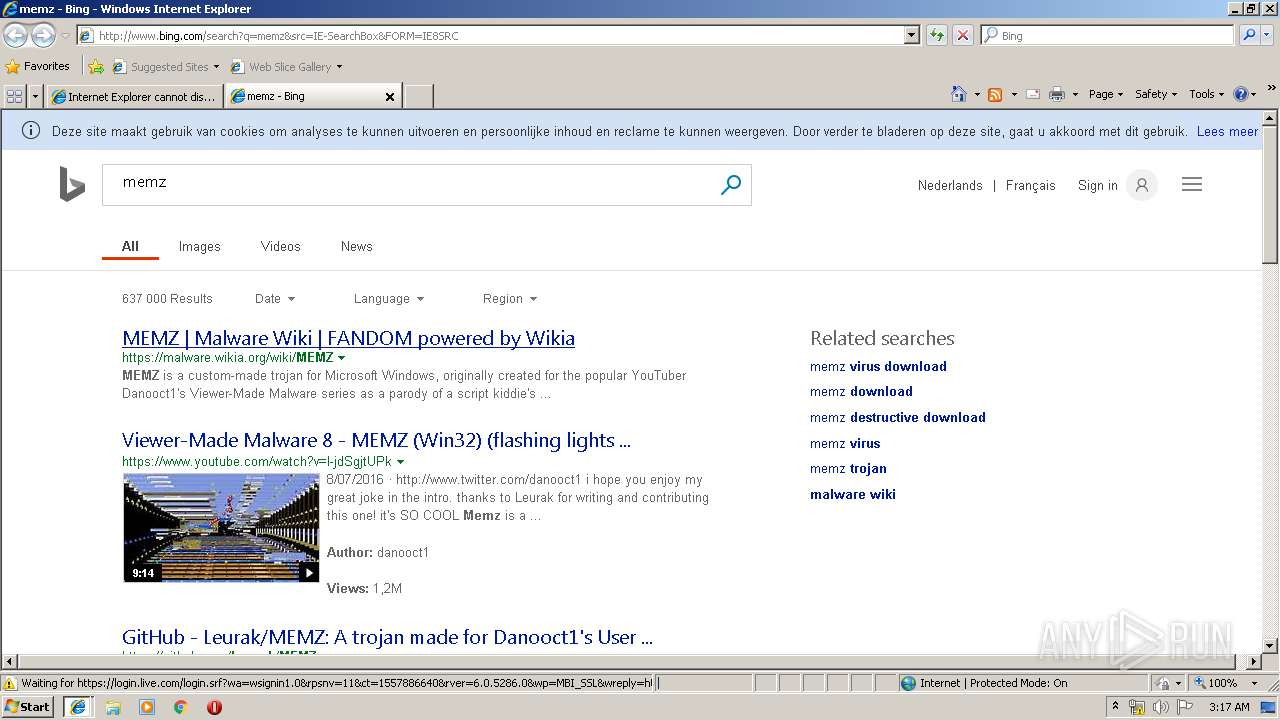
Task: Click the Start button
Action: 27,707
